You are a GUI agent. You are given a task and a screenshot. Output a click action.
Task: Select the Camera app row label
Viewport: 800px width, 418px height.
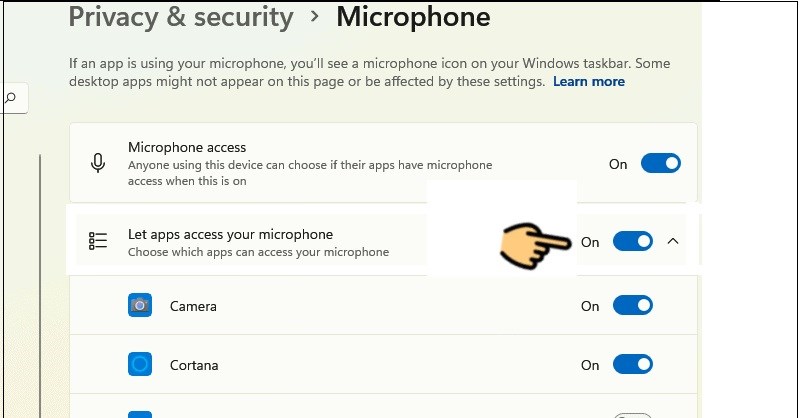point(193,306)
